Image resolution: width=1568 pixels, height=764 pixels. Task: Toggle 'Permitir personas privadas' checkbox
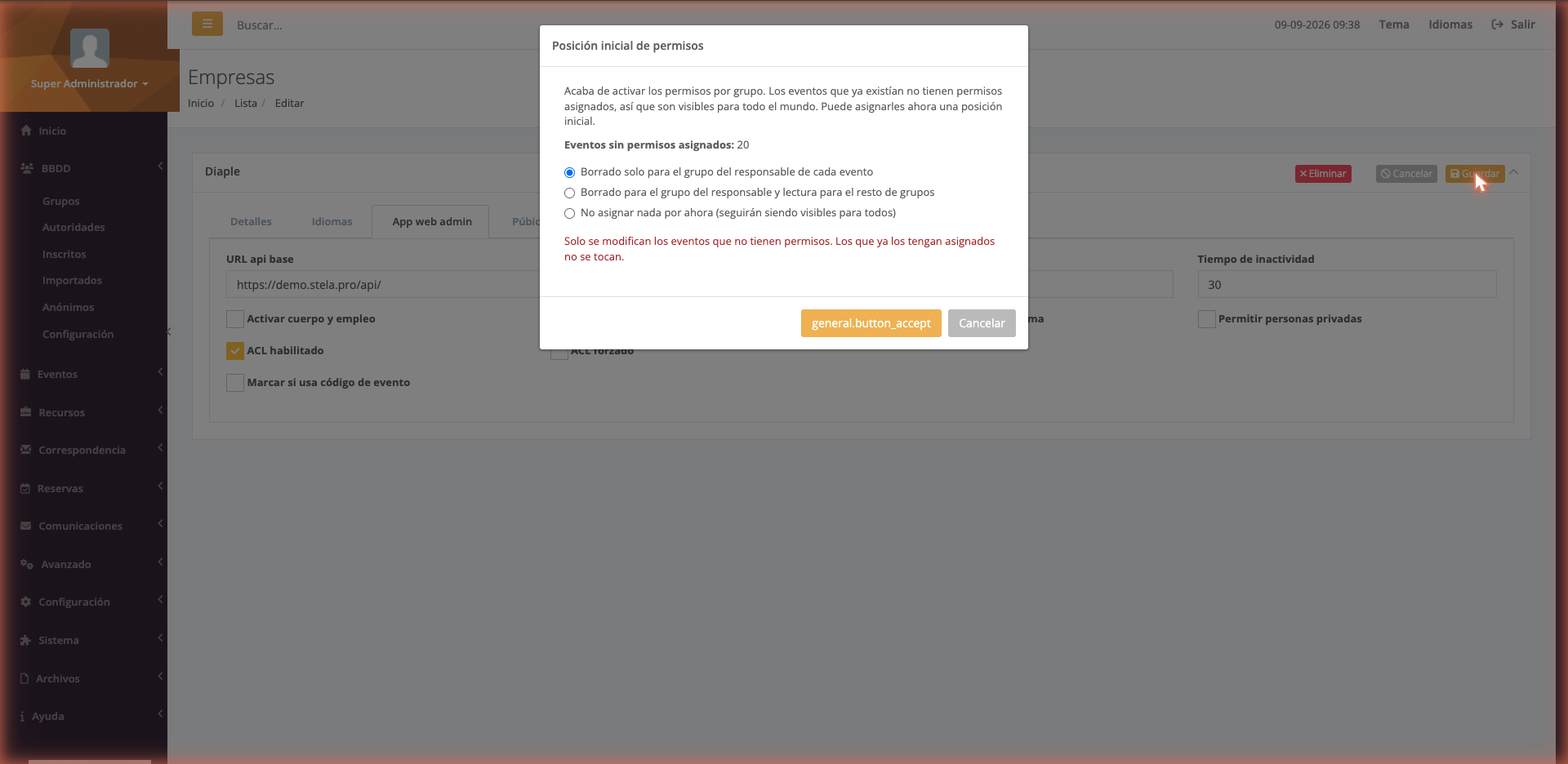(x=1206, y=319)
